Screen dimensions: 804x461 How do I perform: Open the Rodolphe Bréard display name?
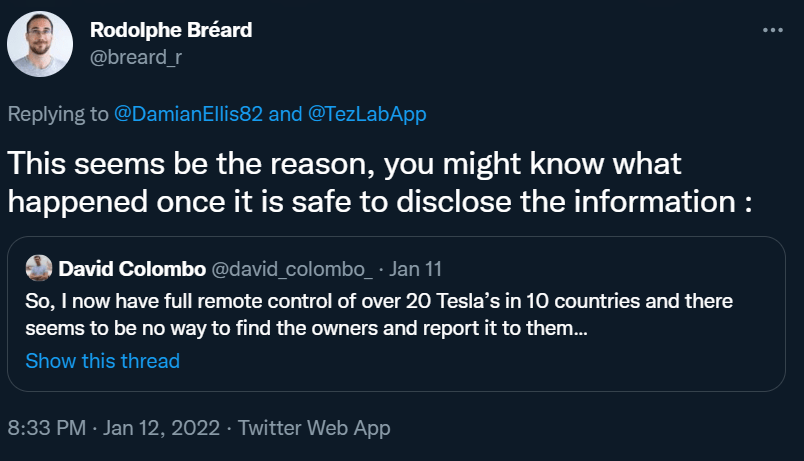point(171,30)
